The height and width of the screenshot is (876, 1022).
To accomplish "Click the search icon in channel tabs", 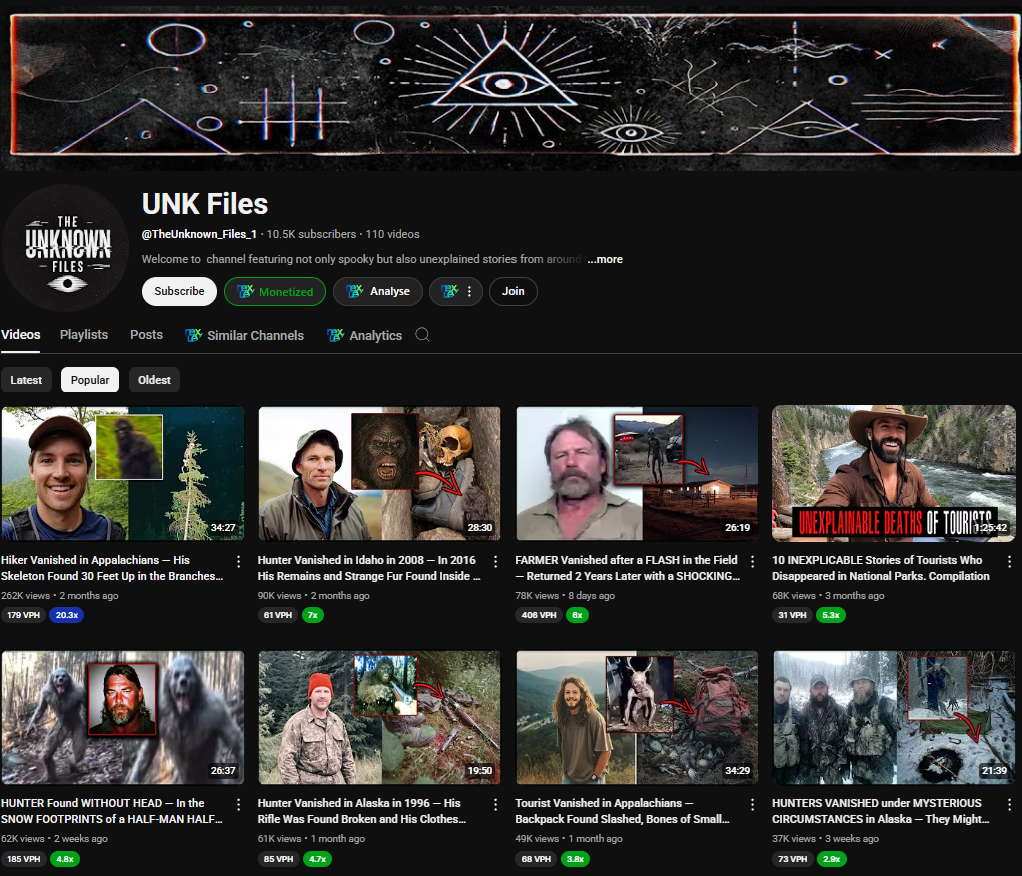I will pos(422,335).
